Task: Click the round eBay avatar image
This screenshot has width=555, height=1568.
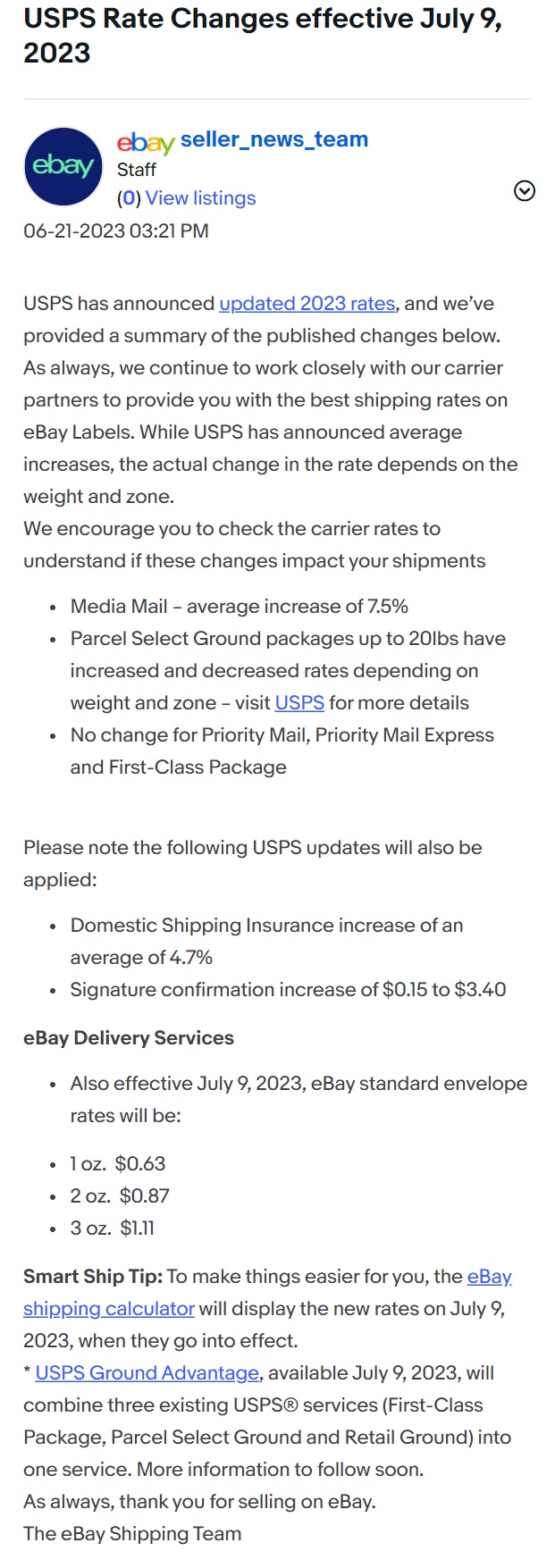Action: point(63,167)
